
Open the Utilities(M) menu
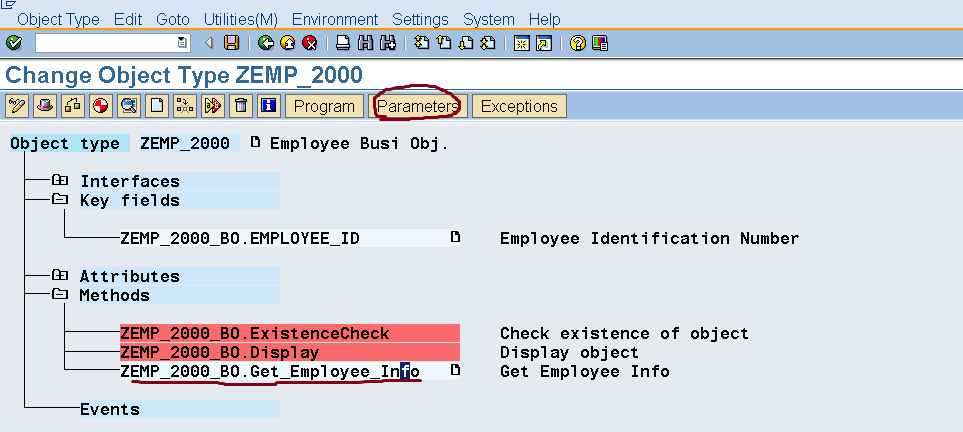[x=241, y=20]
